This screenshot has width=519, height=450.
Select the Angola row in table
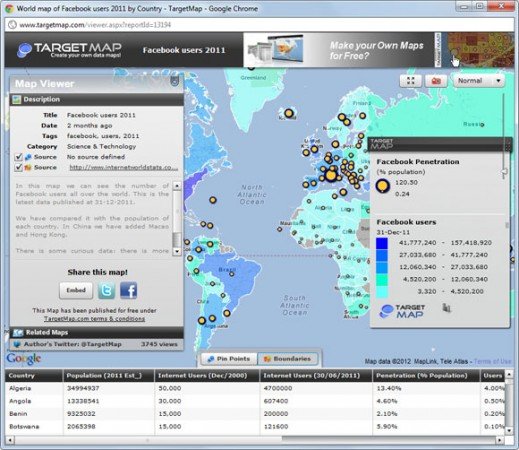tap(255, 401)
